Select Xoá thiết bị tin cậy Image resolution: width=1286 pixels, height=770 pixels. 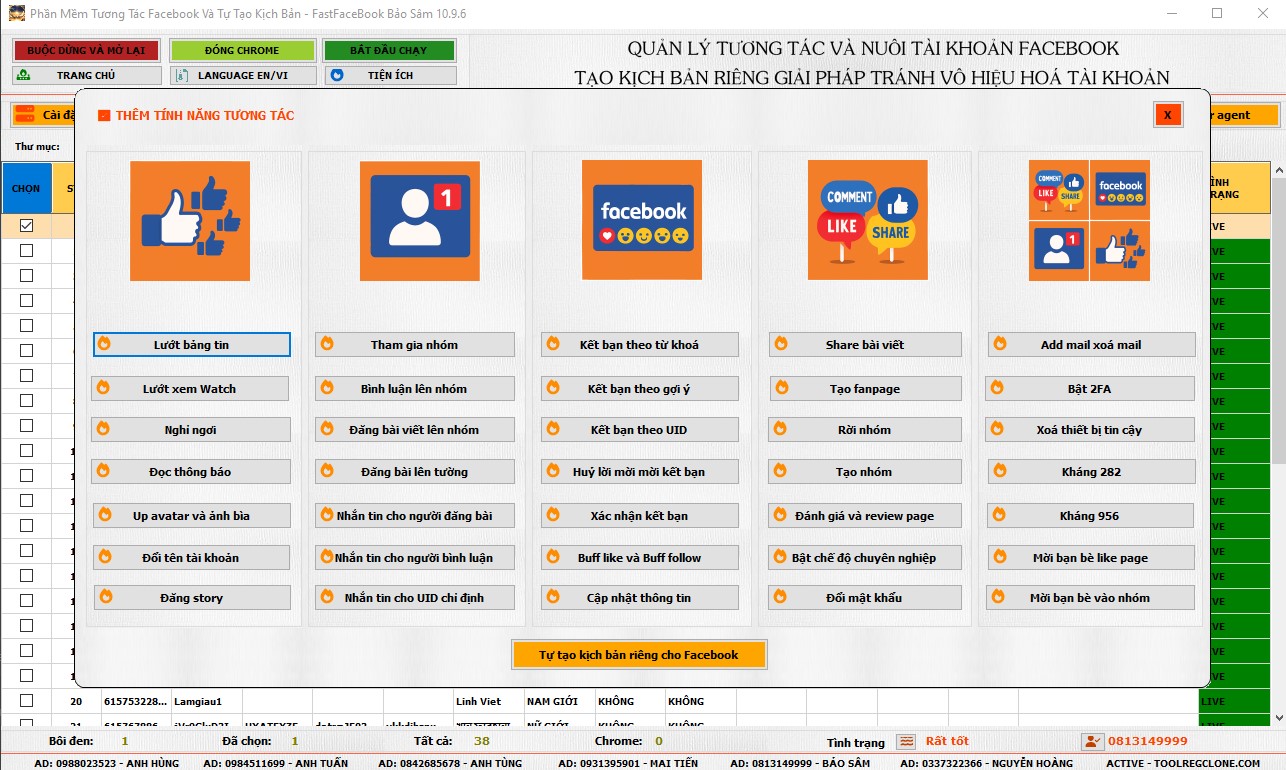point(1090,430)
